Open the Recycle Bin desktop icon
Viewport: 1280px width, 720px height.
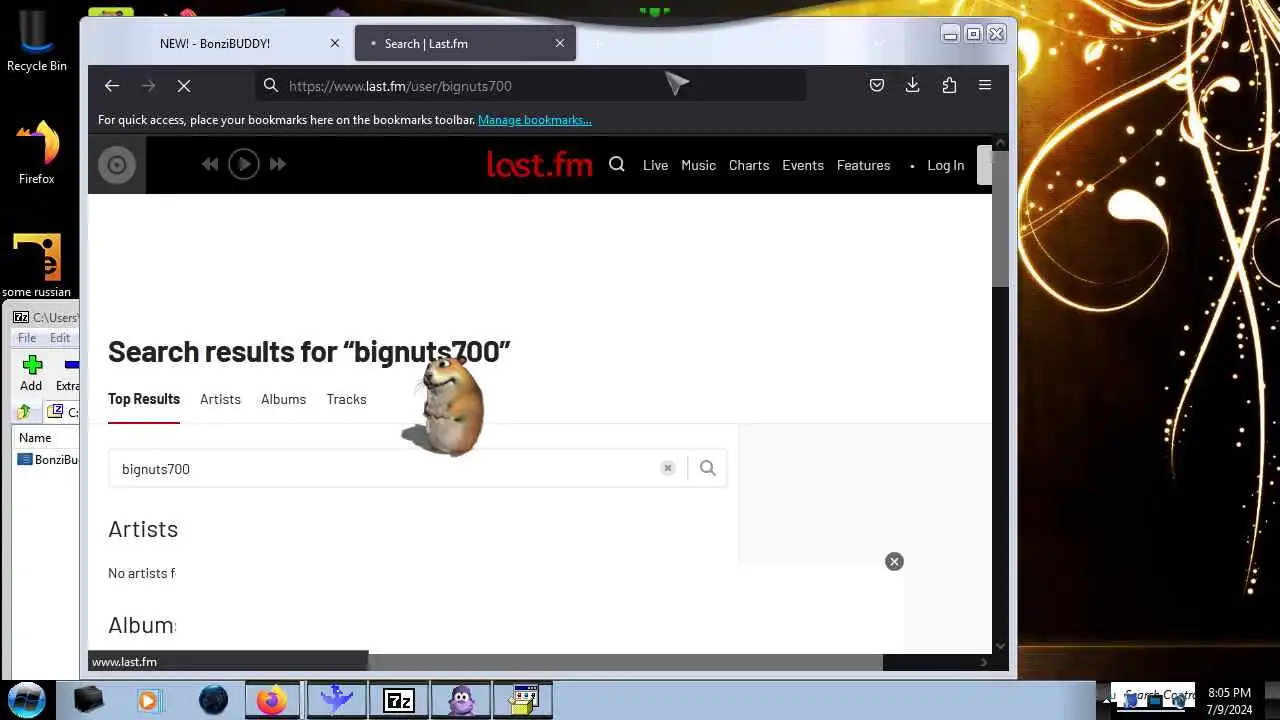37,41
